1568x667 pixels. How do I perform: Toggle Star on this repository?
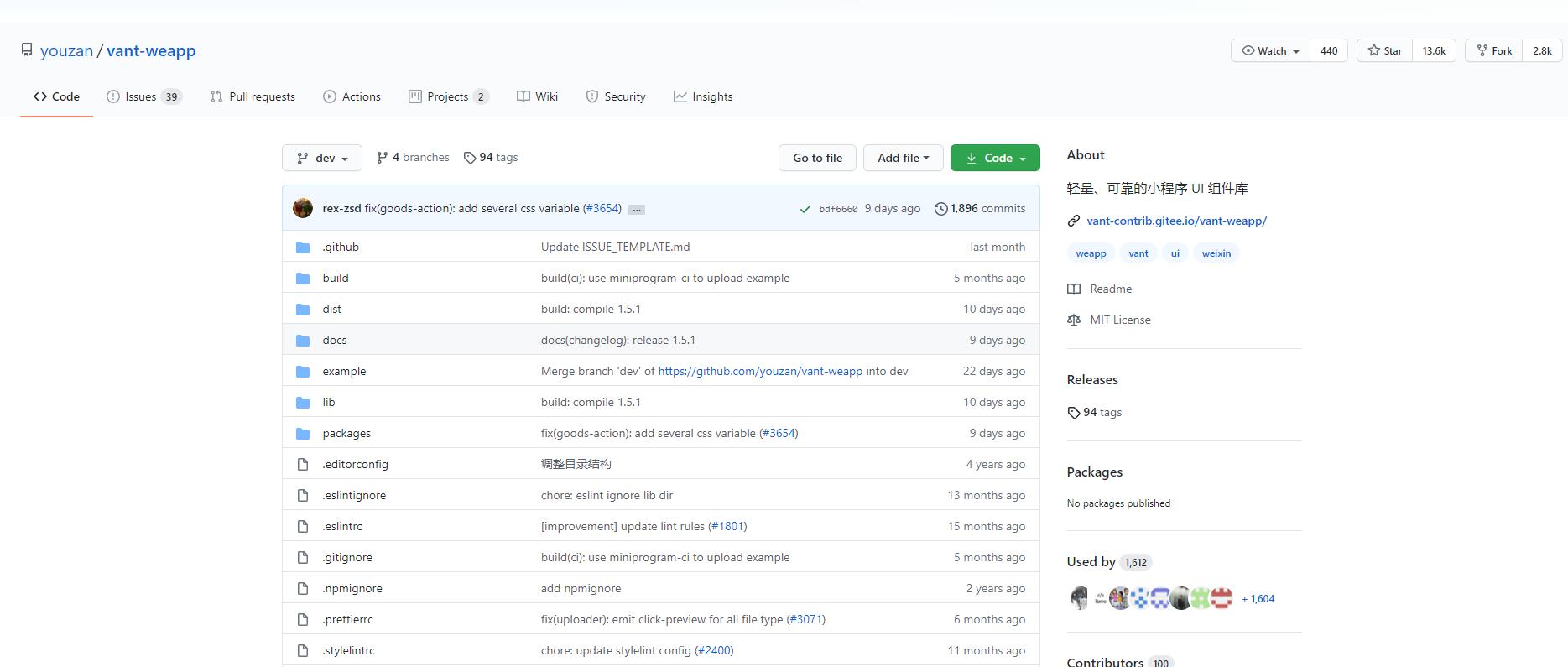click(1385, 50)
